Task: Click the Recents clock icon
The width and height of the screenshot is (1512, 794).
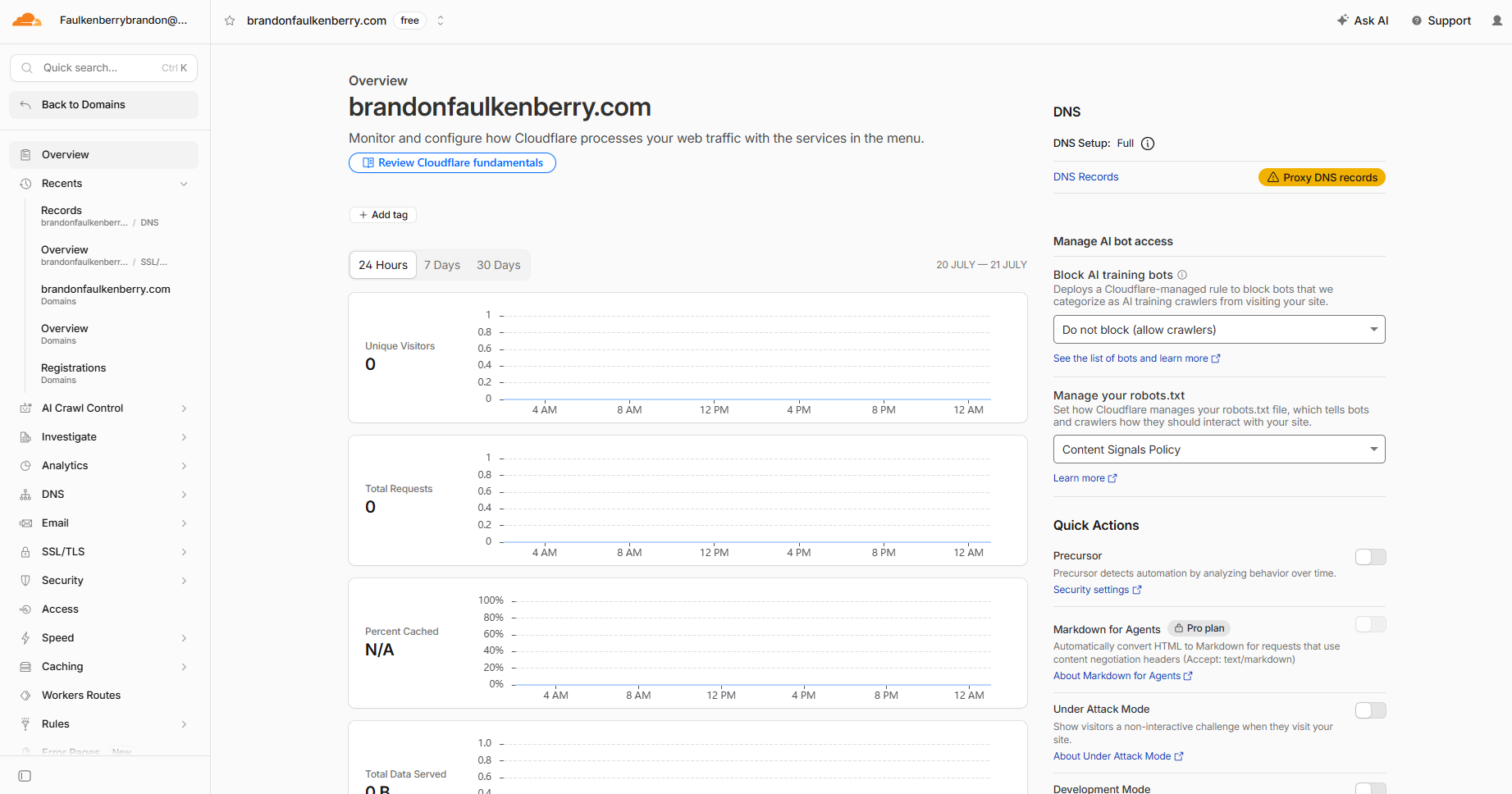Action: tap(25, 184)
